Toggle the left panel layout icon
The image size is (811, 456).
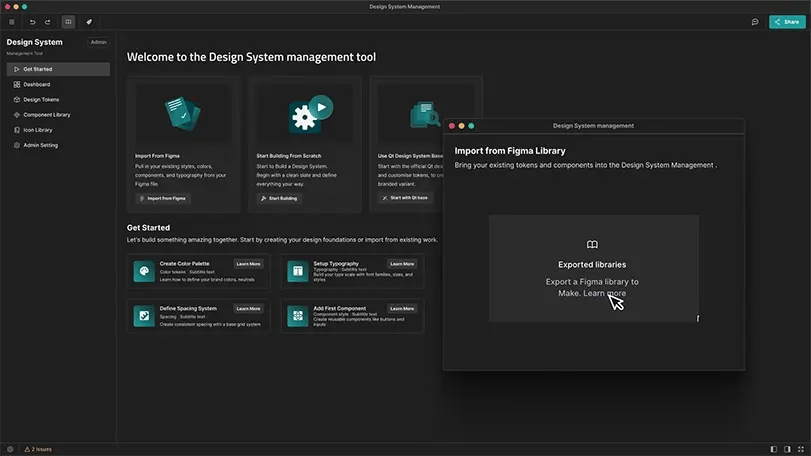pos(774,449)
